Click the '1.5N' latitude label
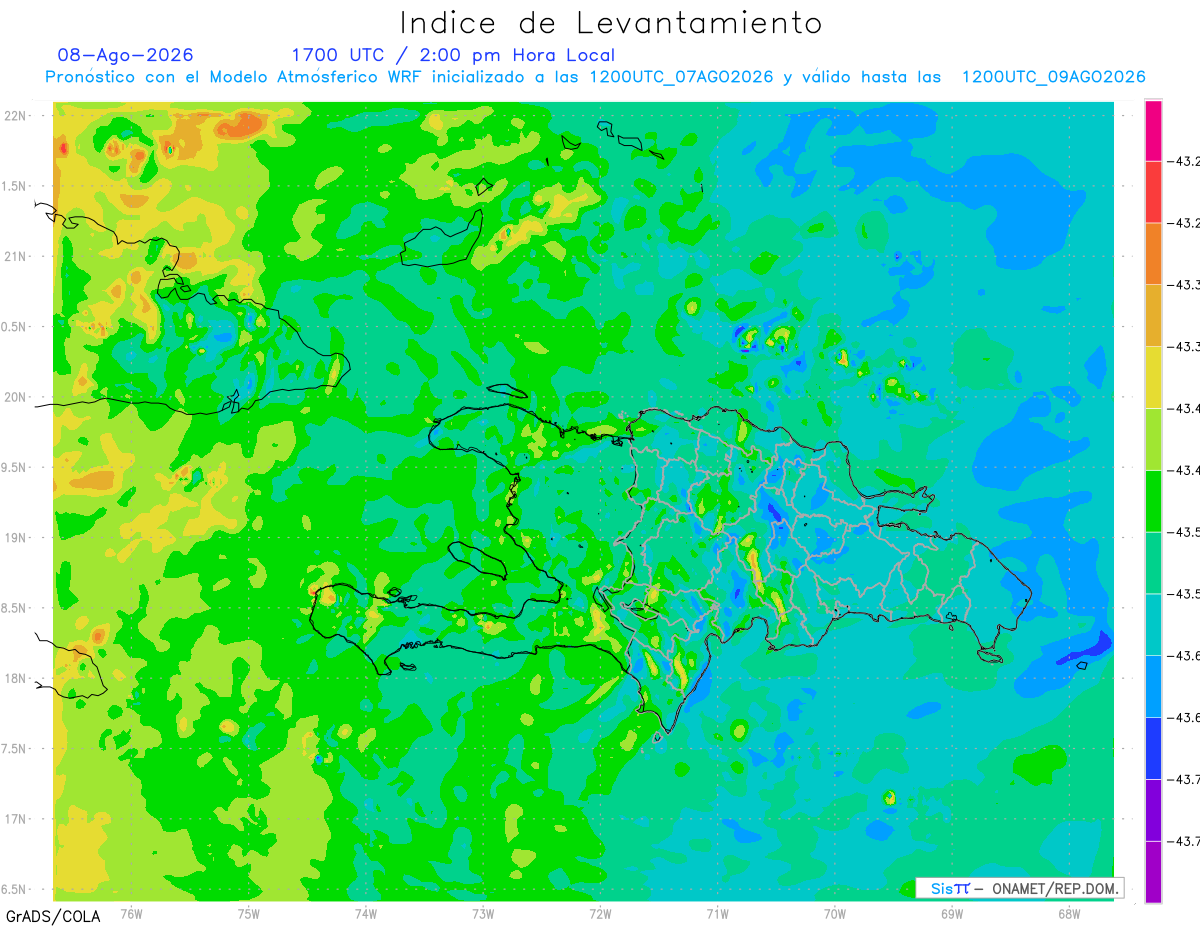Image resolution: width=1200 pixels, height=927 pixels. coord(13,186)
